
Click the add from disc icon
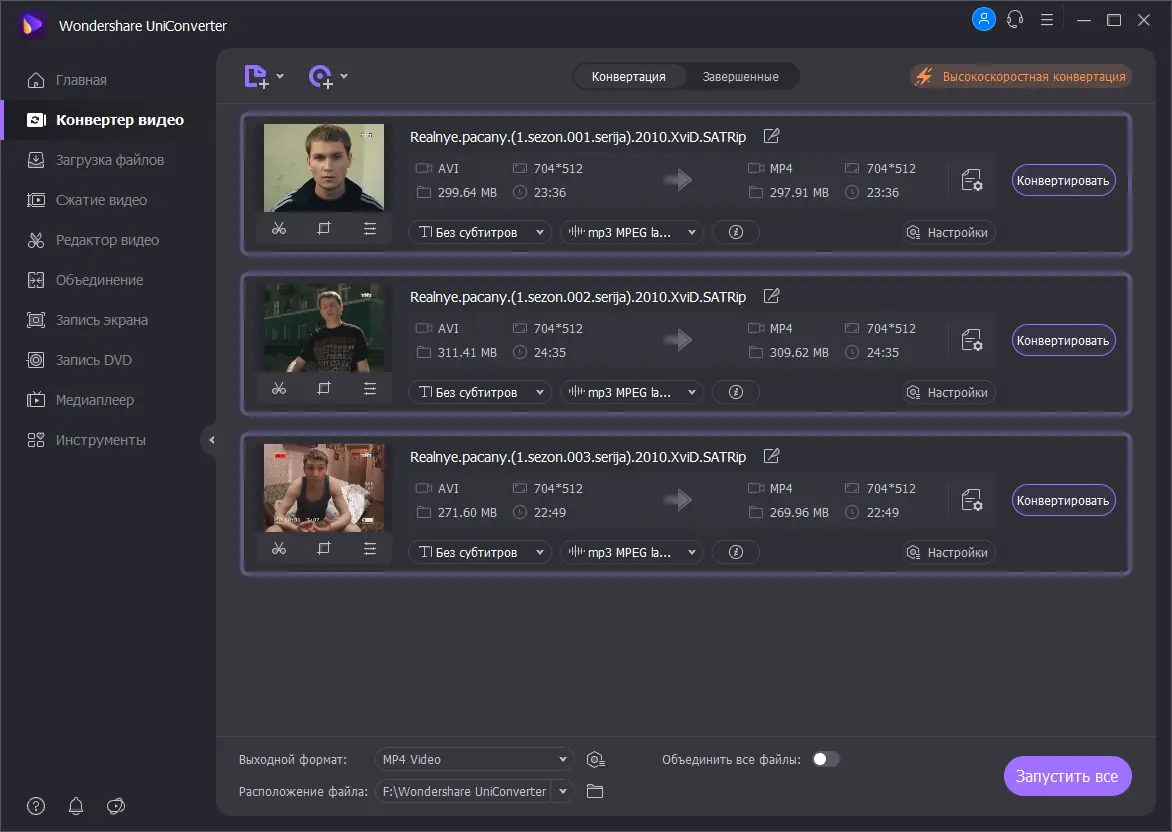point(321,76)
